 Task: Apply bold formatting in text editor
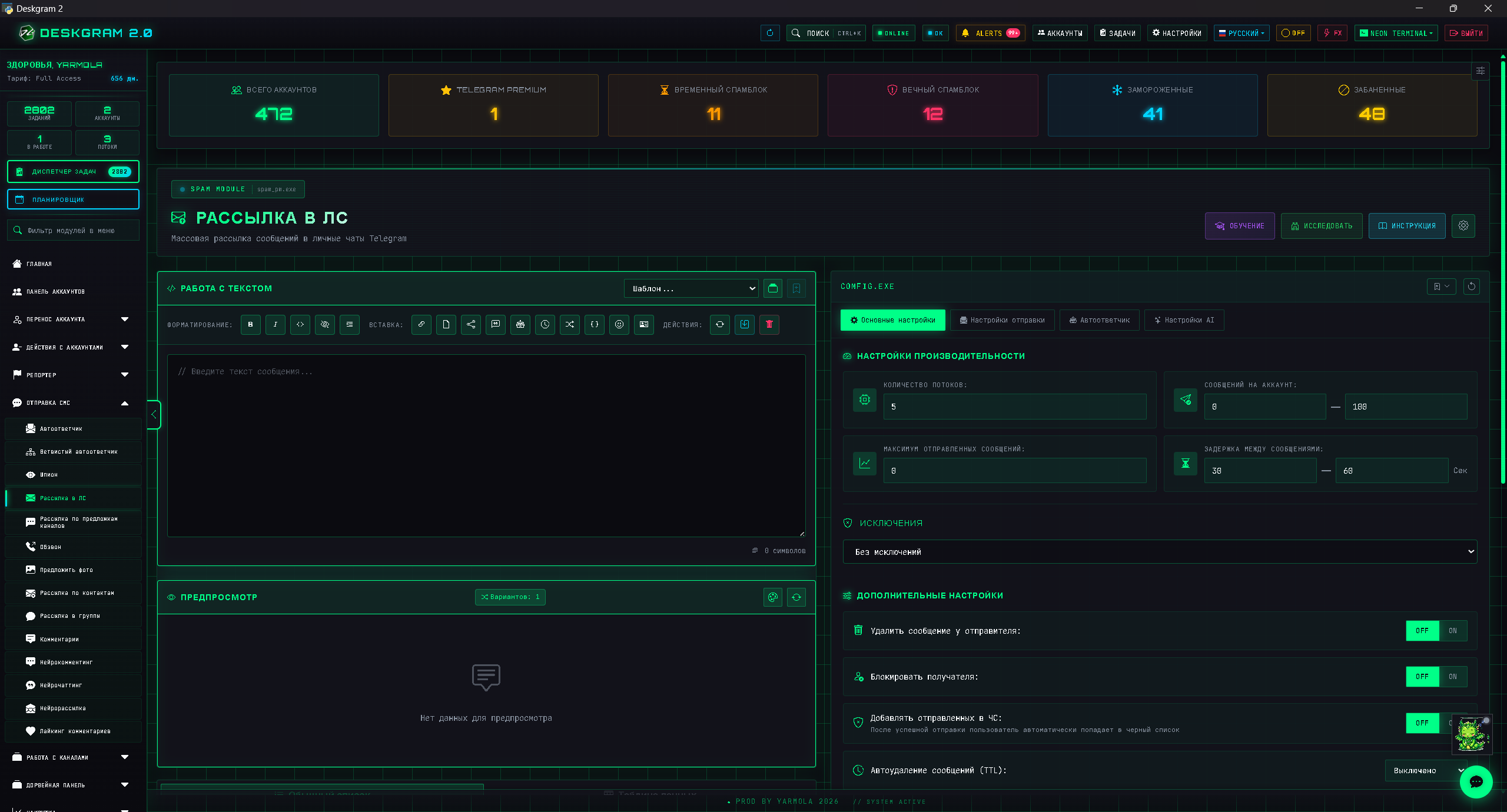251,324
